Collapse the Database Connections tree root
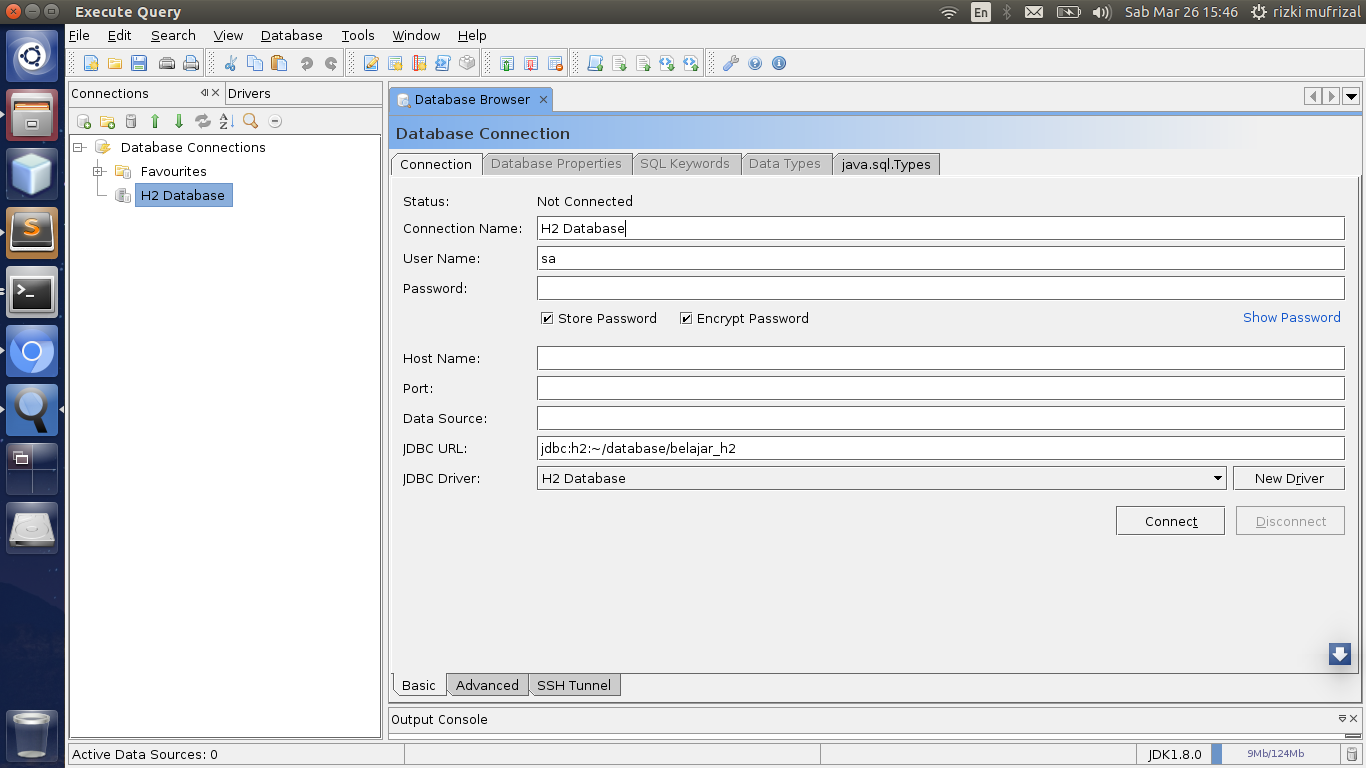 tap(79, 147)
